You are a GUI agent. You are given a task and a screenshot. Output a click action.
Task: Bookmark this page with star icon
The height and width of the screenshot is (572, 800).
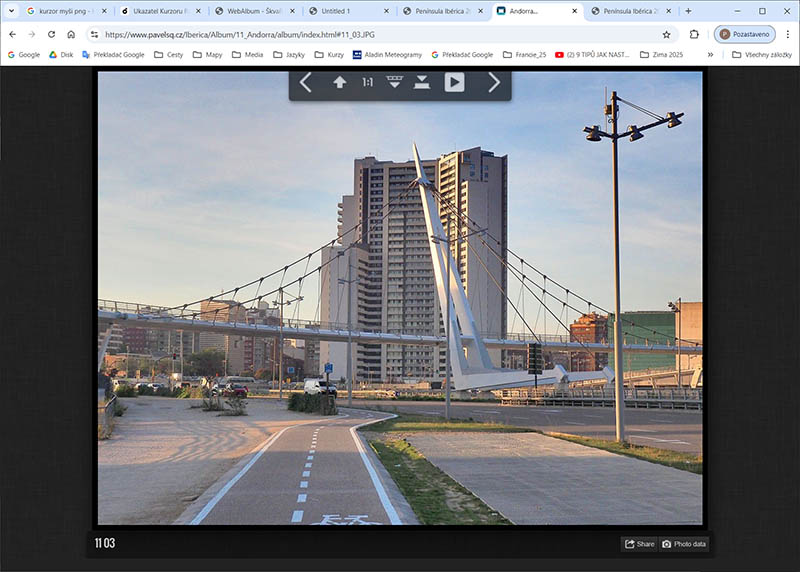[666, 34]
